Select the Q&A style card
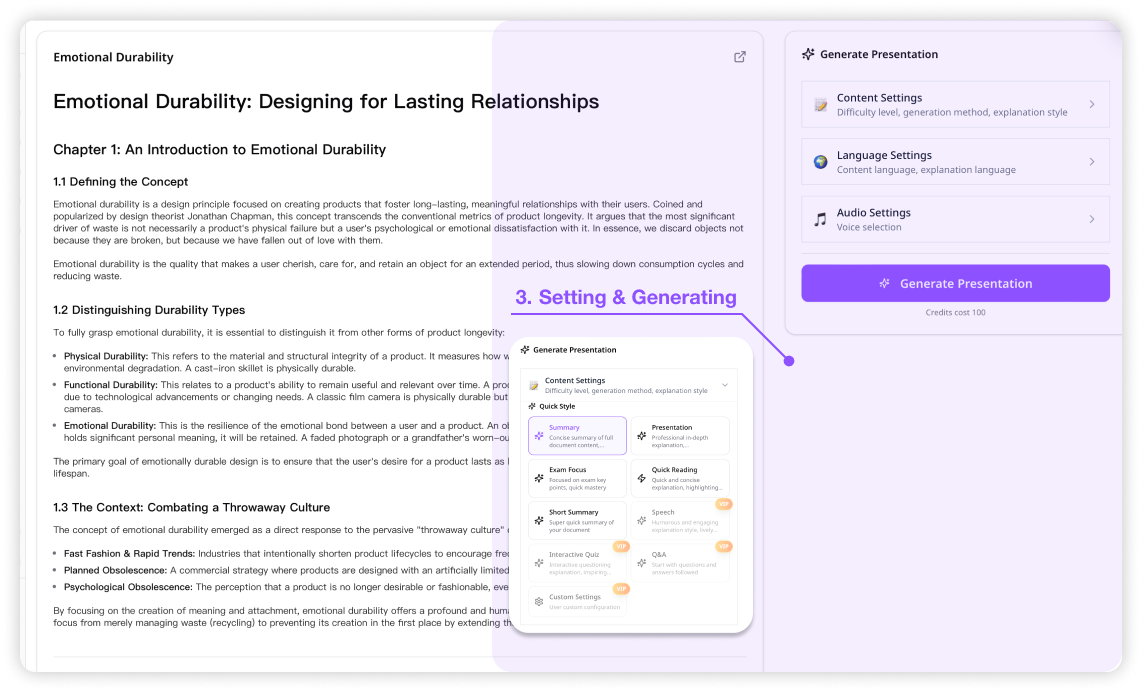 [x=680, y=562]
